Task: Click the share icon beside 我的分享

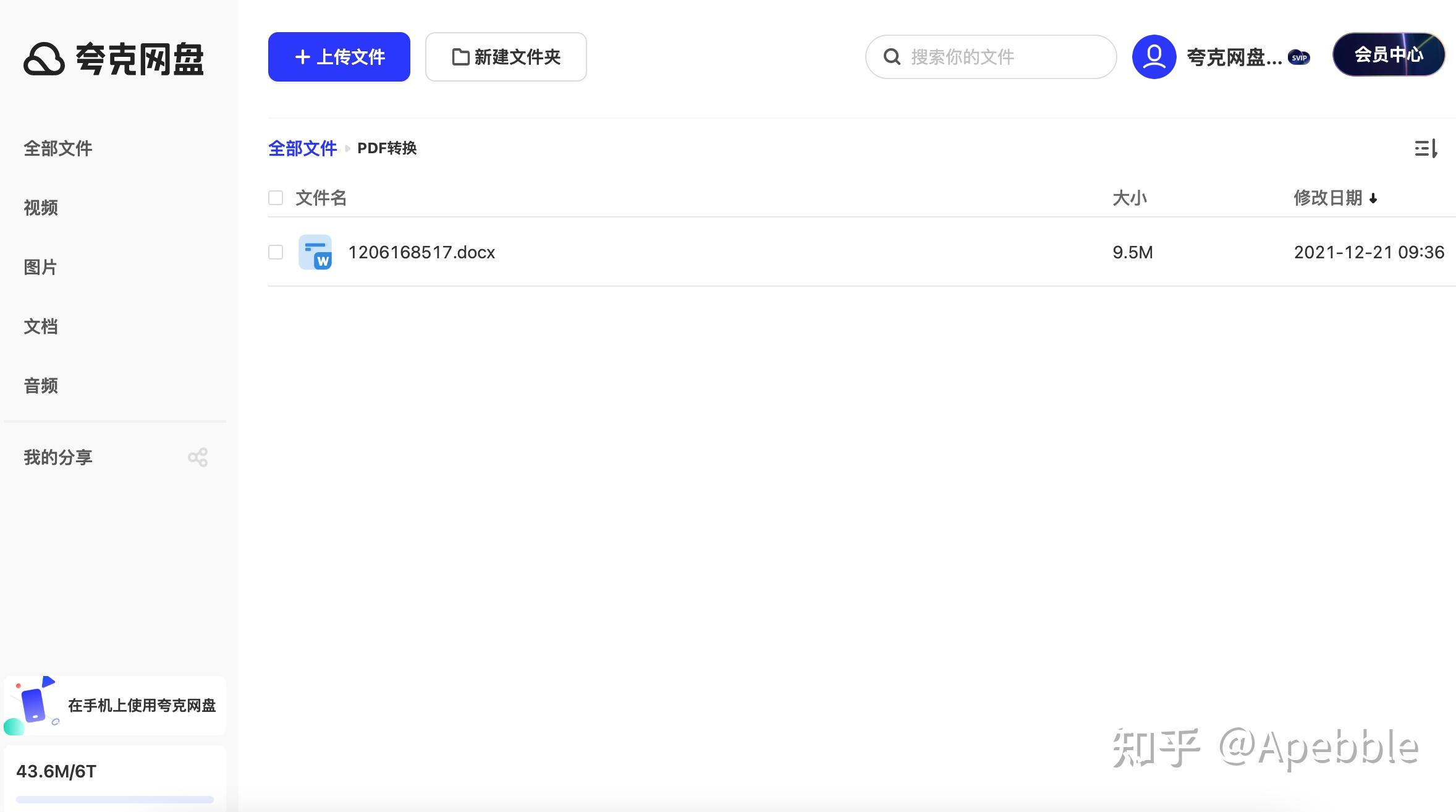Action: (x=198, y=457)
